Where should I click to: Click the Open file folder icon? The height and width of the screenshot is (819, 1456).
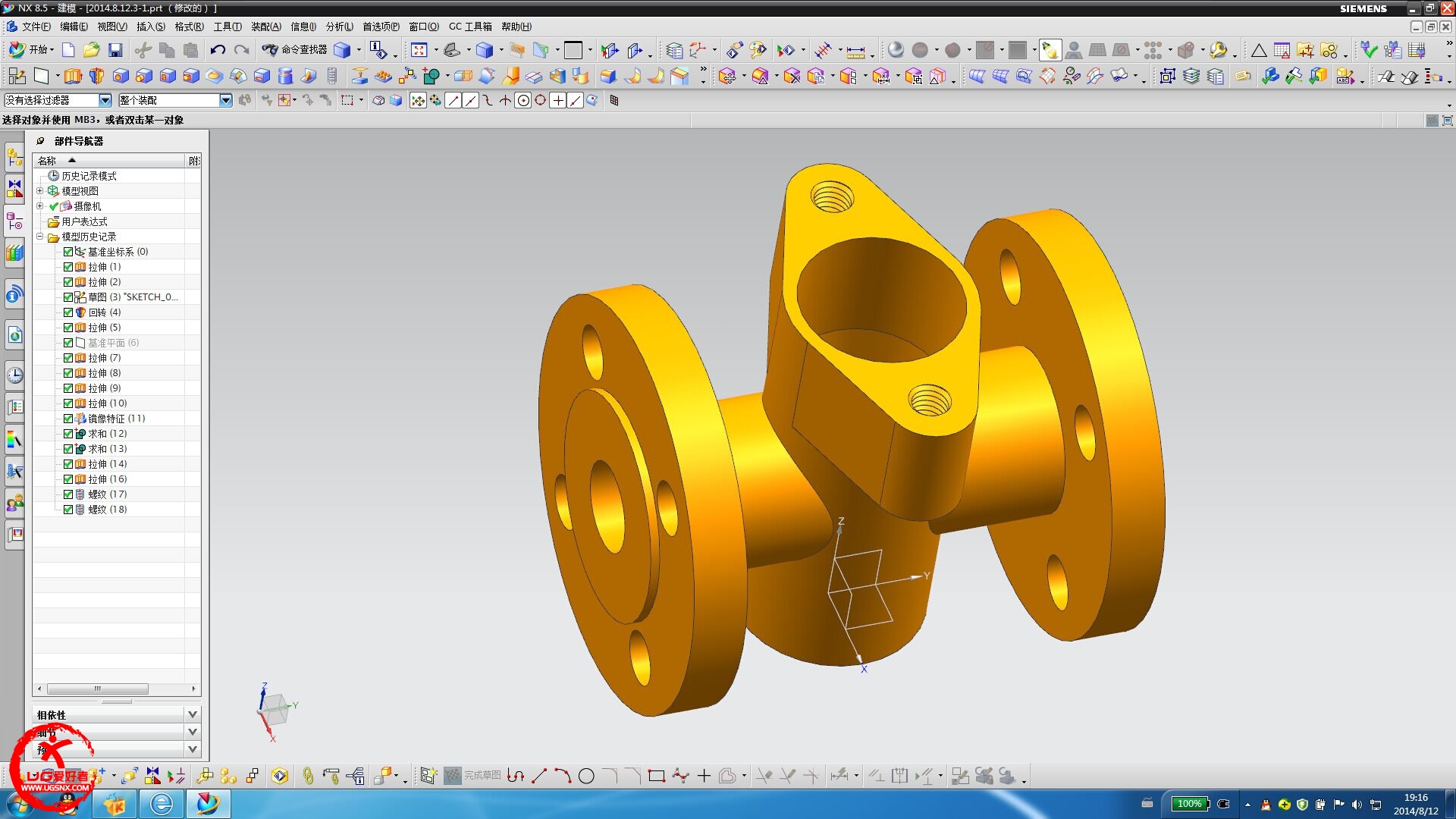point(92,50)
